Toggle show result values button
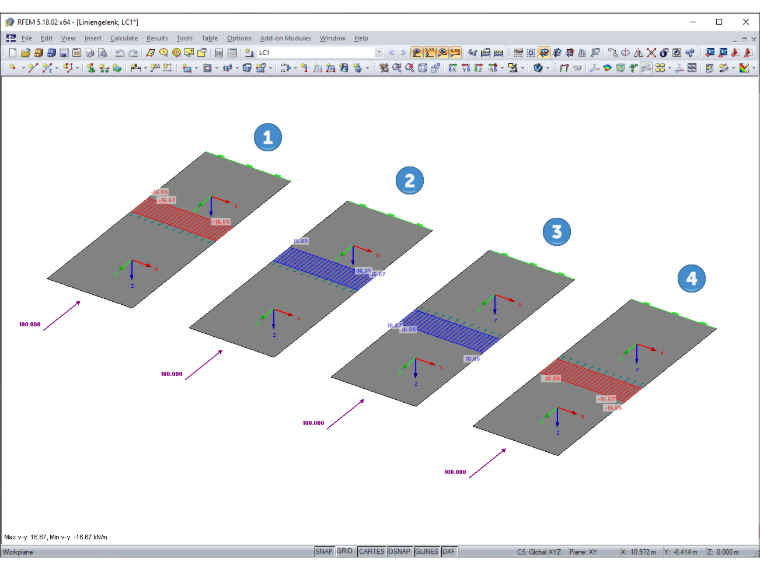The image size is (760, 570). [x=429, y=52]
